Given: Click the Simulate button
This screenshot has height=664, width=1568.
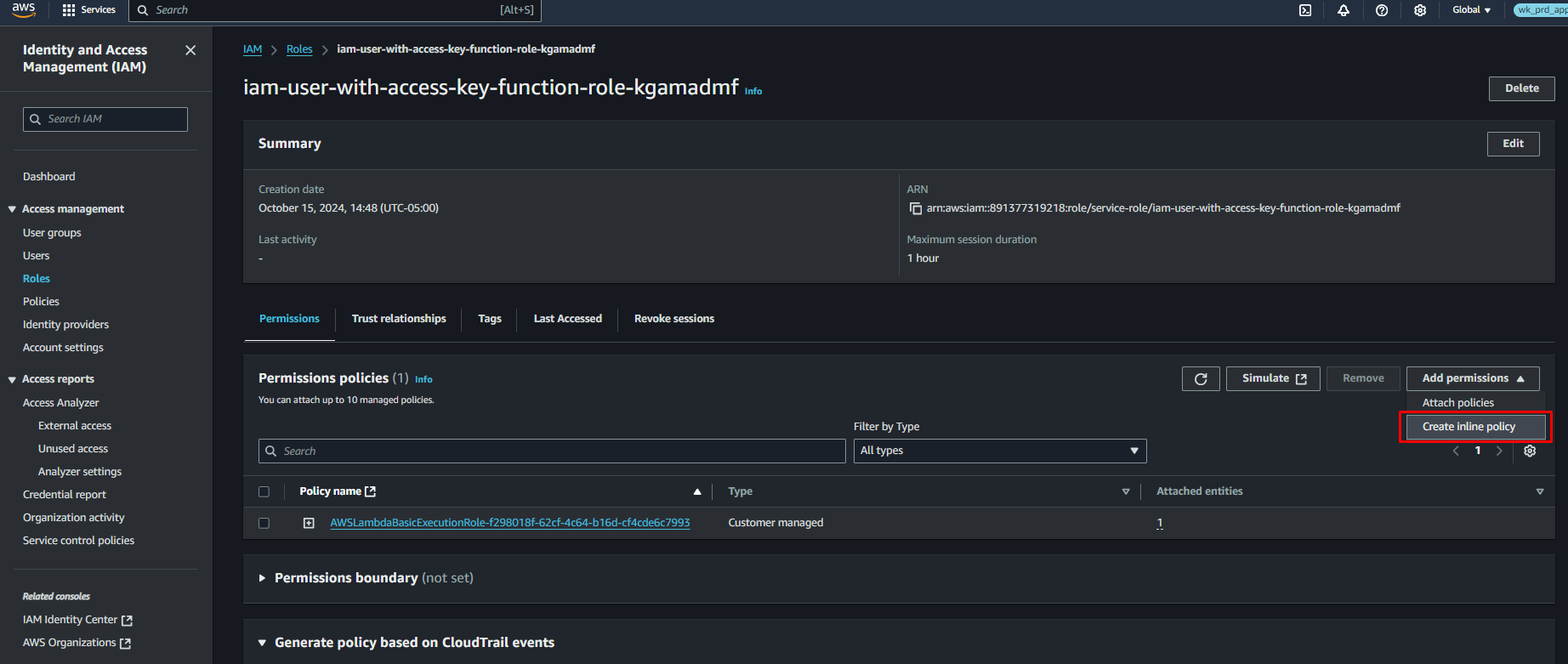Looking at the screenshot, I should click(x=1273, y=378).
